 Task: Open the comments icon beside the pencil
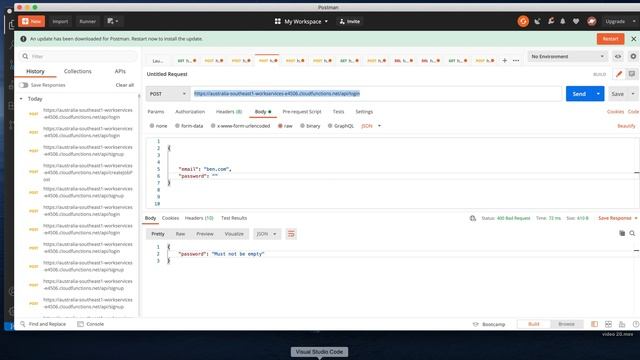coord(631,74)
